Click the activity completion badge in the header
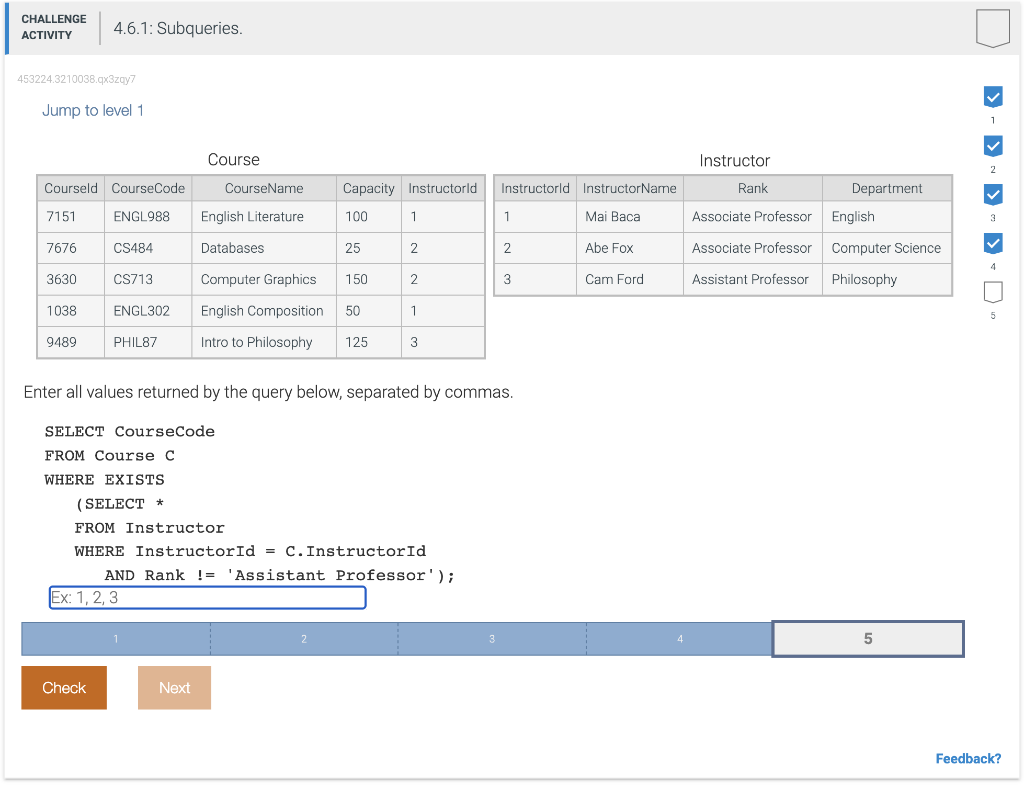This screenshot has width=1024, height=788. coord(992,28)
